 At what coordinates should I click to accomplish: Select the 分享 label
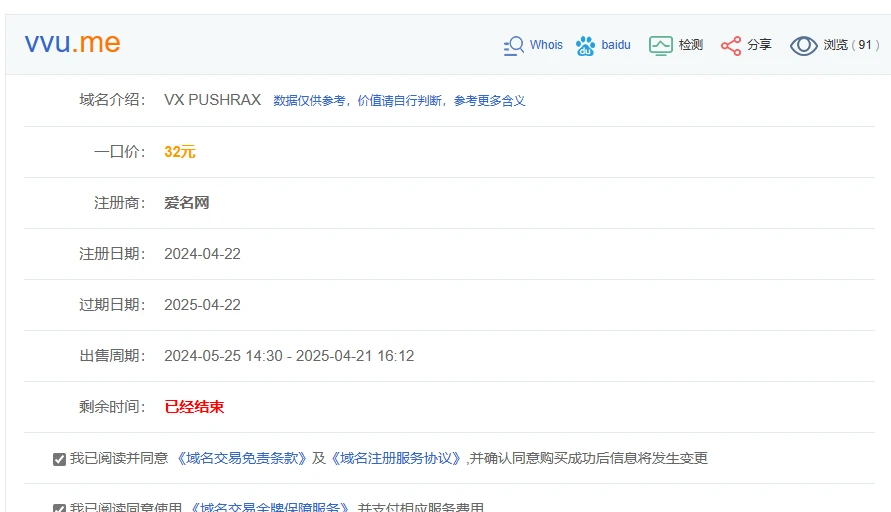click(759, 45)
